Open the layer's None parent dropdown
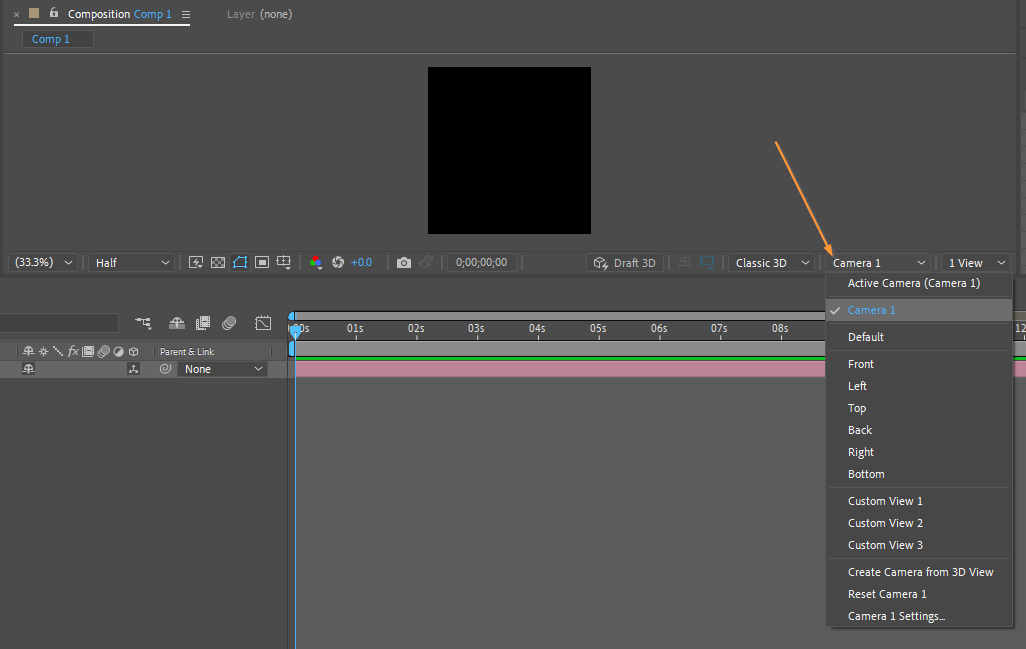Viewport: 1026px width, 649px height. [x=222, y=369]
